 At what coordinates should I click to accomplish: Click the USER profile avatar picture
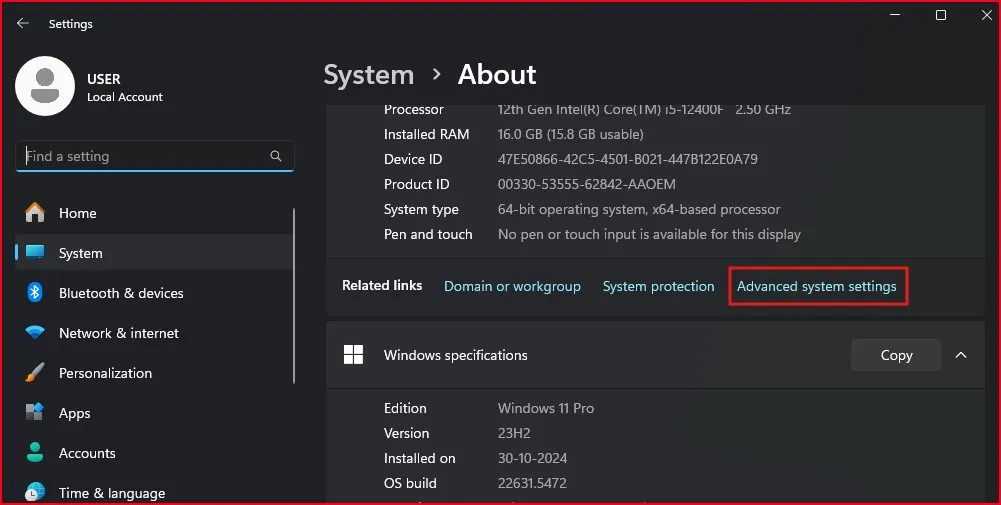click(x=45, y=86)
